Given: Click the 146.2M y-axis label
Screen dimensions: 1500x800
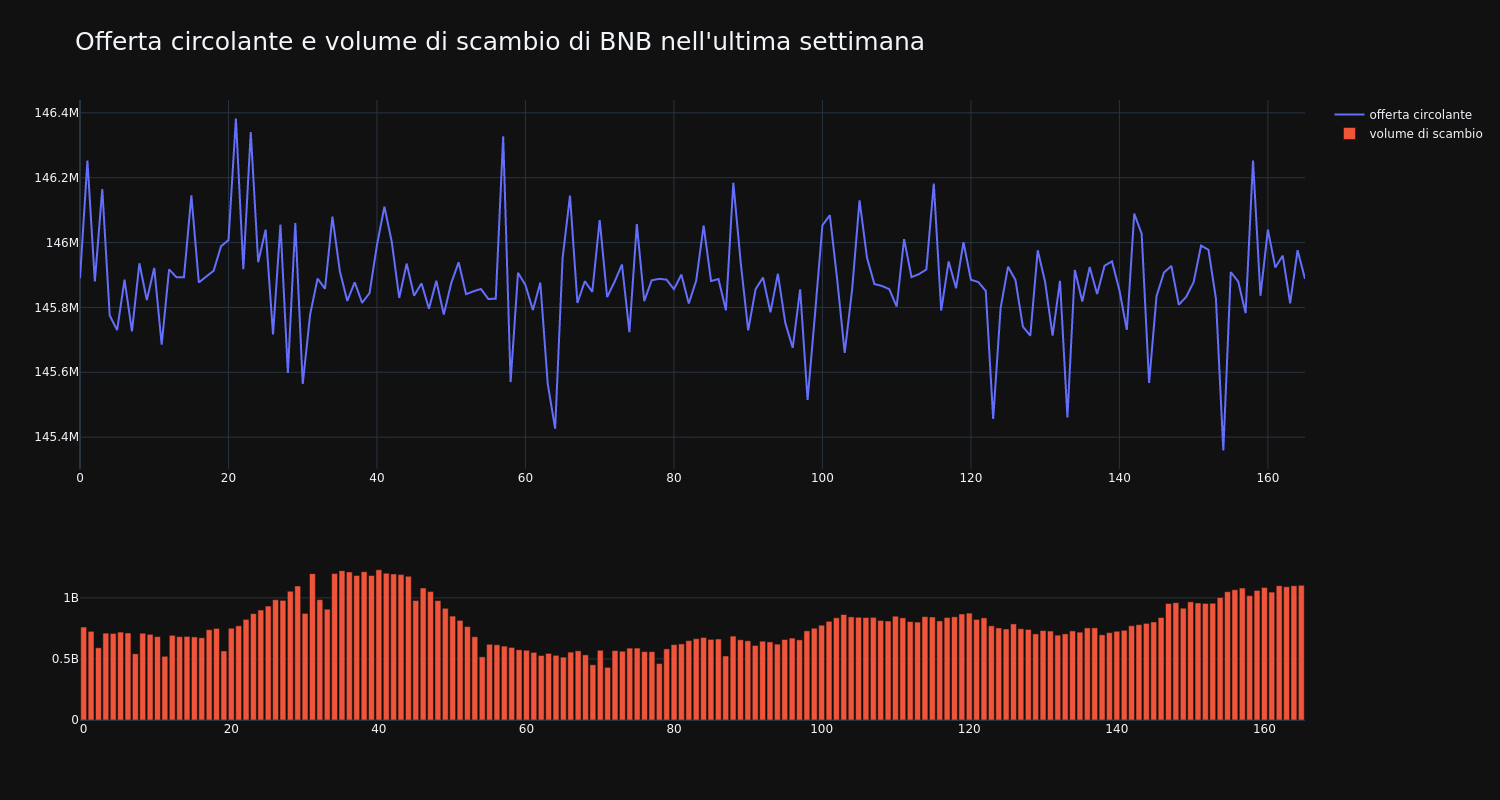Looking at the screenshot, I should [56, 178].
